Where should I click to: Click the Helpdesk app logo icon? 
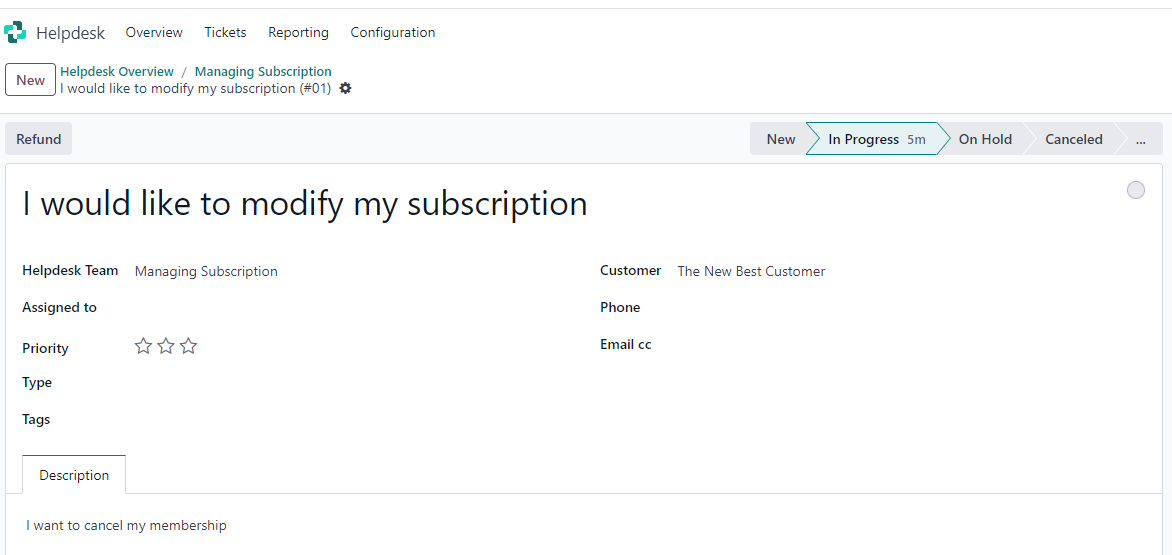pos(15,32)
